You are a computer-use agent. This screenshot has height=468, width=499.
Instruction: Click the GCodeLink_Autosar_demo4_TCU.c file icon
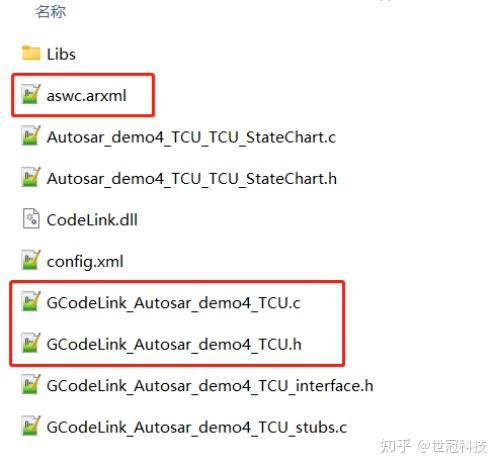pos(31,301)
